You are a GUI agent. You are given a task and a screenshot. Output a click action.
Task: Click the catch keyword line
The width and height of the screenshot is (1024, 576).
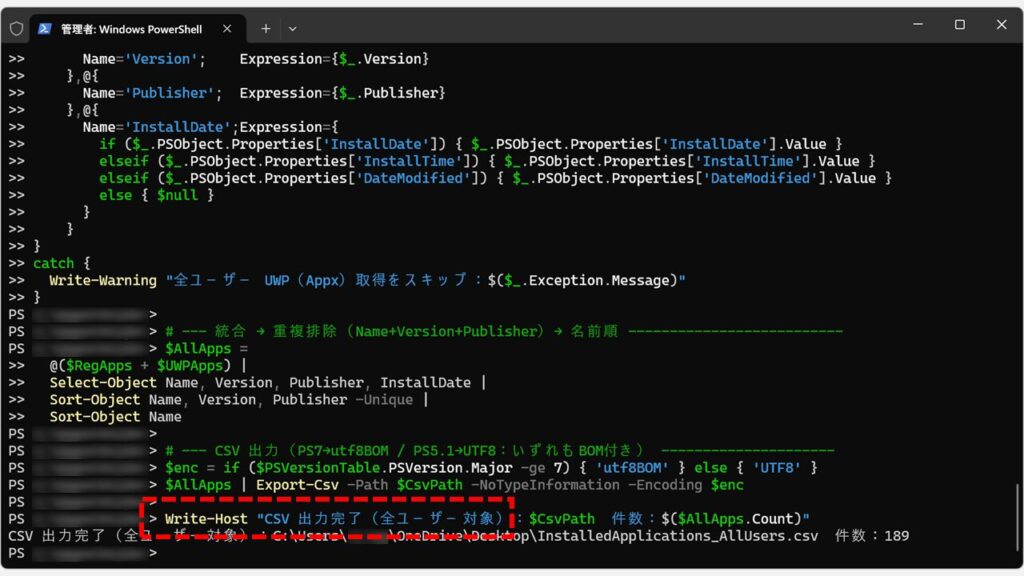tap(54, 263)
